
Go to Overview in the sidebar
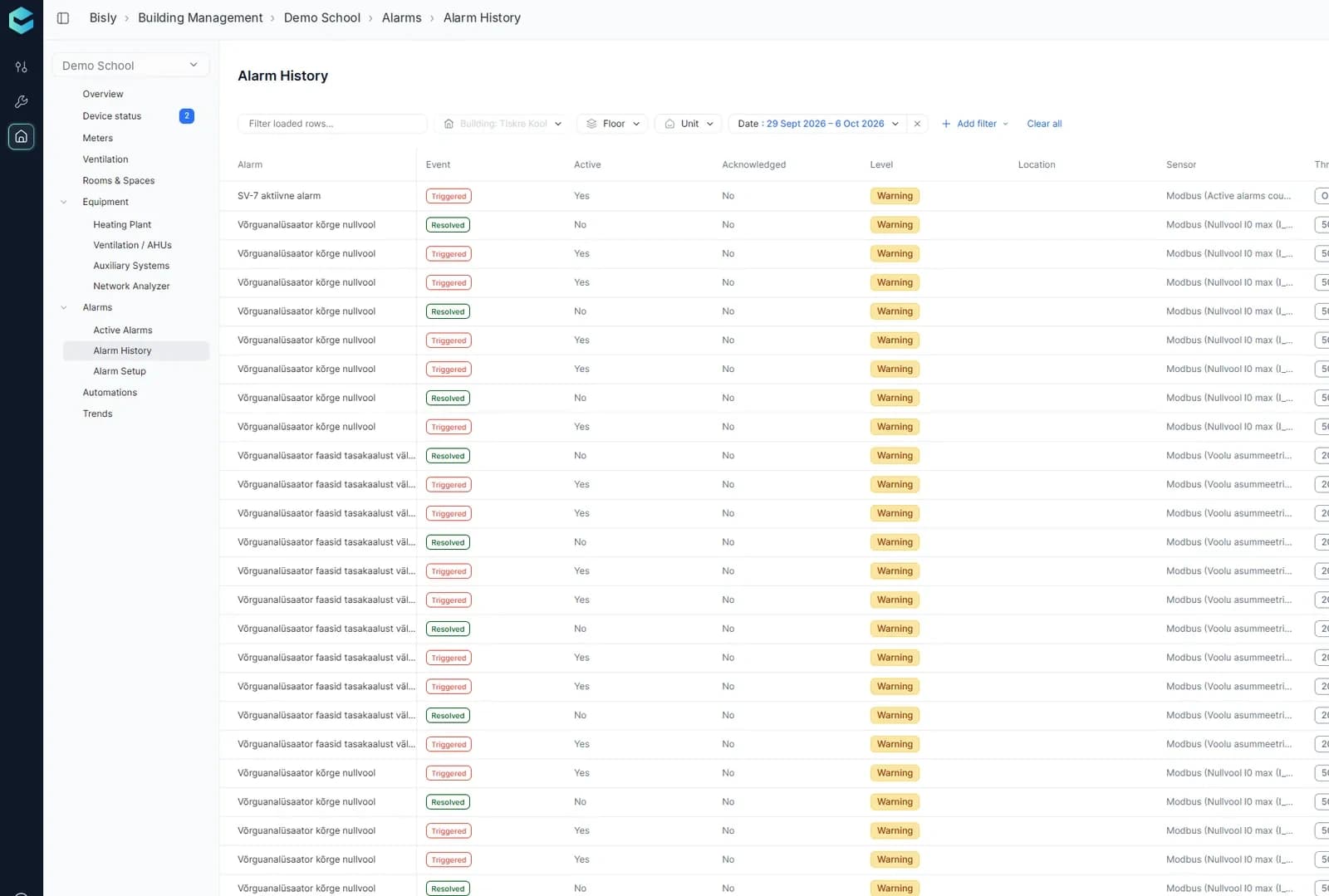103,94
